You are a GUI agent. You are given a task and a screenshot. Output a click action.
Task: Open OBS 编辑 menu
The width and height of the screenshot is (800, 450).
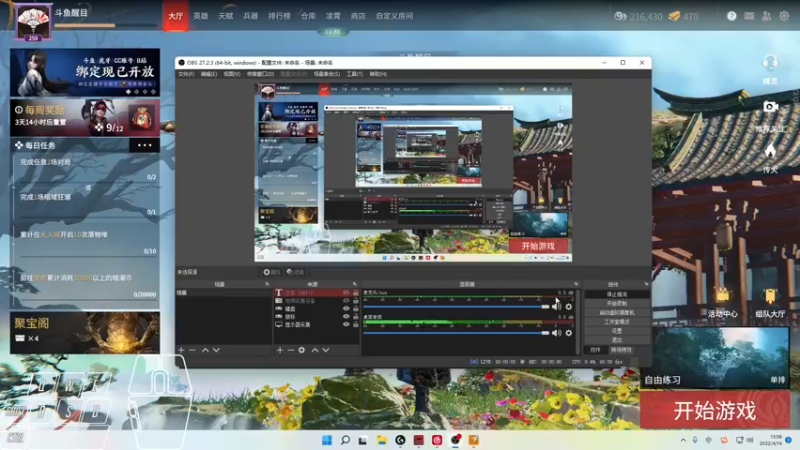pos(209,74)
